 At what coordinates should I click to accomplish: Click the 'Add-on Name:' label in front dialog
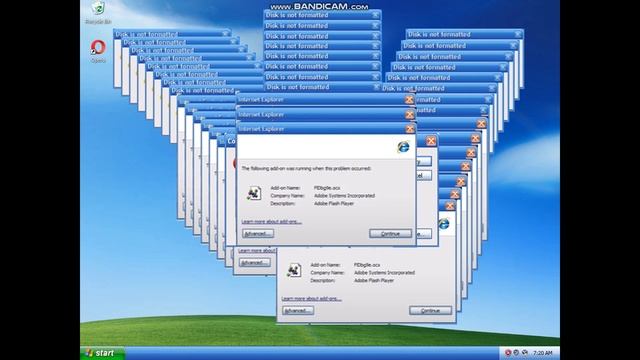(x=285, y=188)
